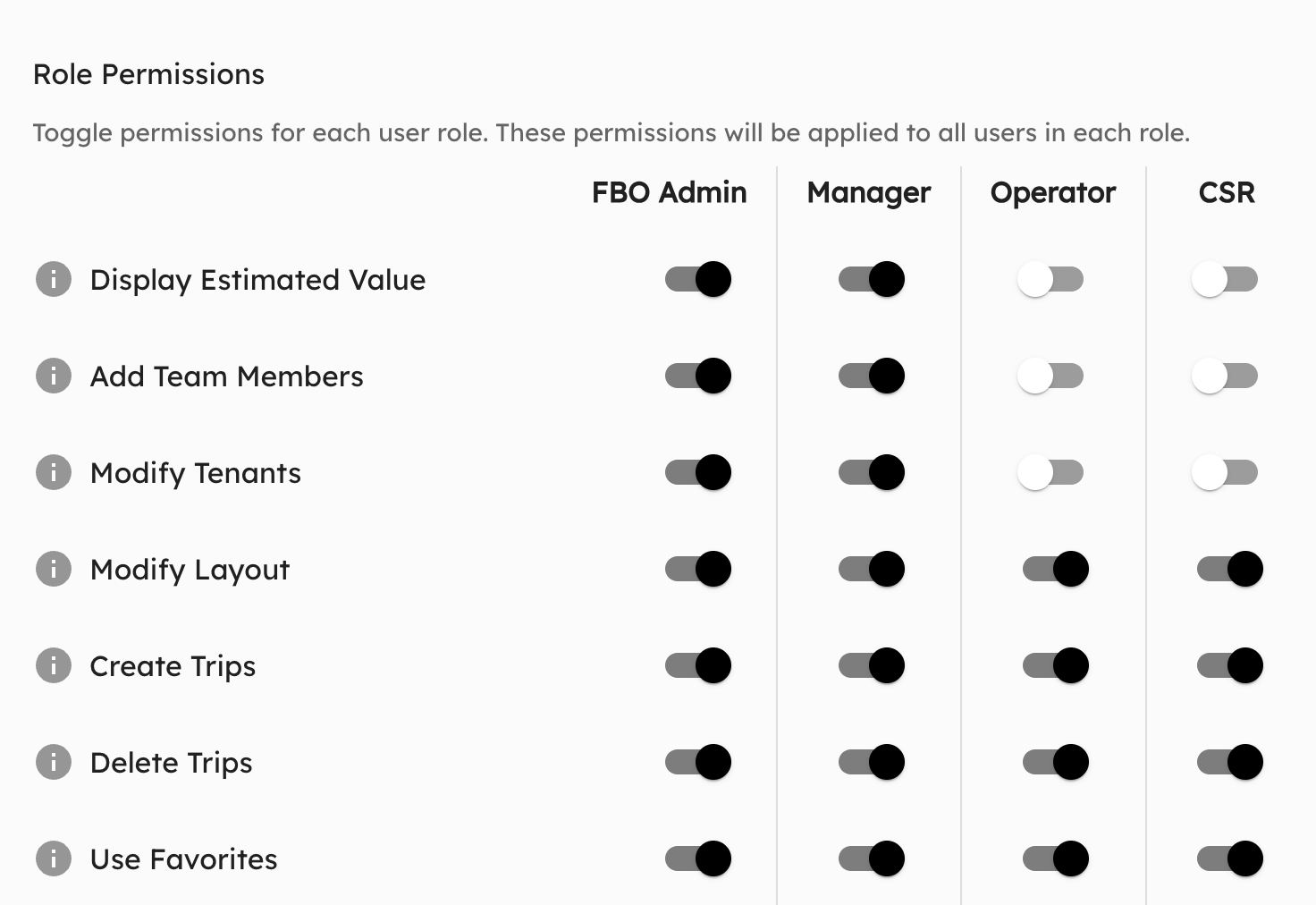Disable Display Estimated Value for FBO Admin
1316x905 pixels.
(x=697, y=279)
